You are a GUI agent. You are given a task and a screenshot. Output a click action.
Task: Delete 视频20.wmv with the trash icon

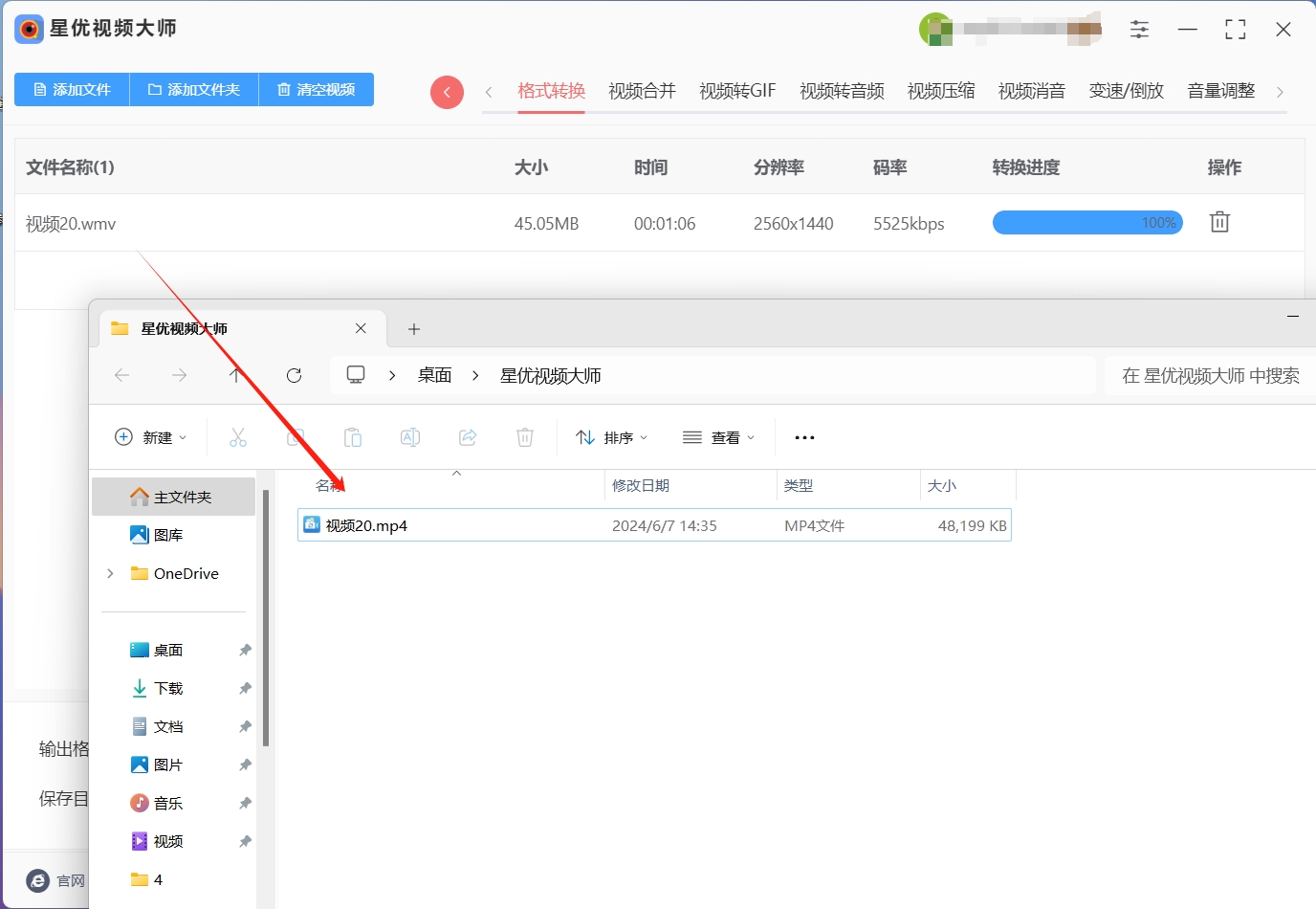pos(1219,222)
